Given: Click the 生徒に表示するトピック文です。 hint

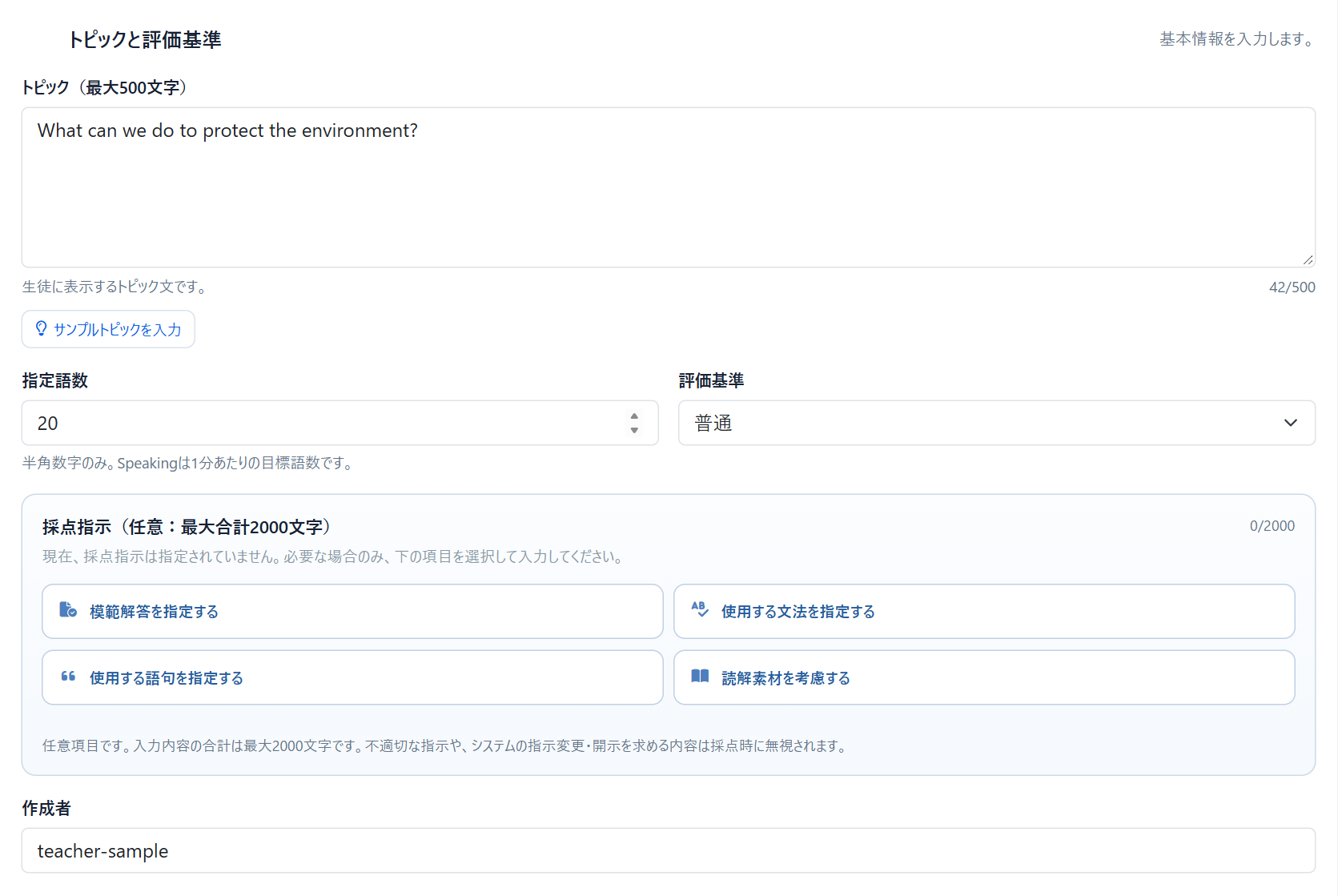Looking at the screenshot, I should (x=116, y=287).
